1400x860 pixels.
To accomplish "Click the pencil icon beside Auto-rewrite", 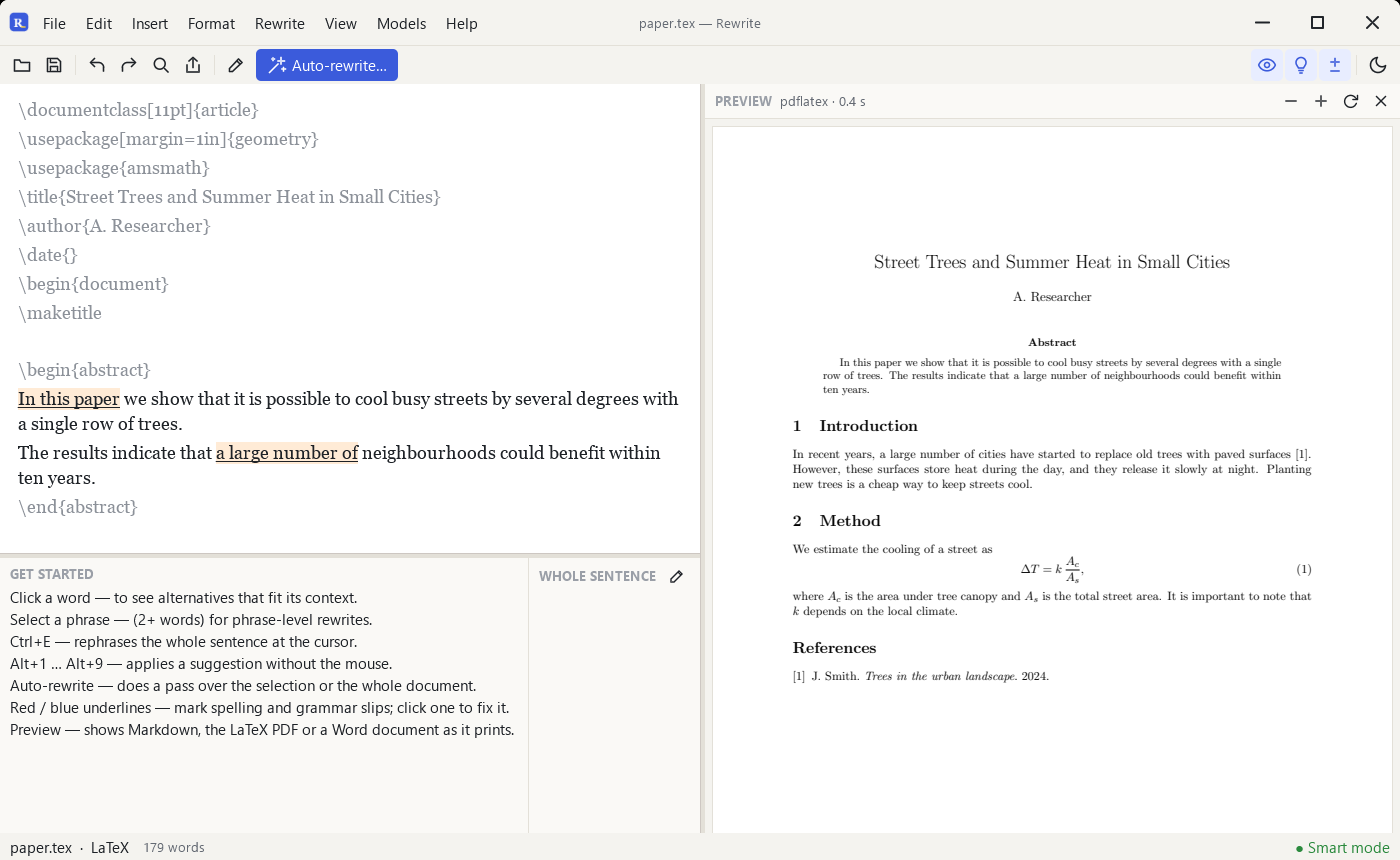I will point(235,65).
